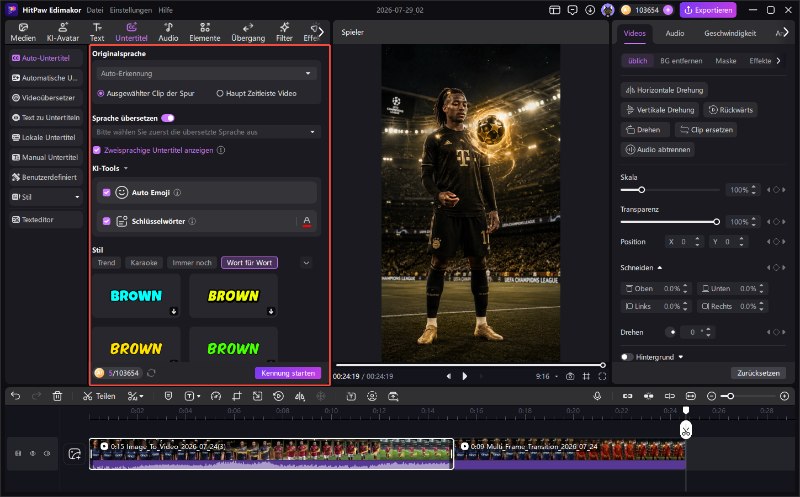Click the layout switch icon in the title bar
The image size is (800, 497).
click(555, 10)
